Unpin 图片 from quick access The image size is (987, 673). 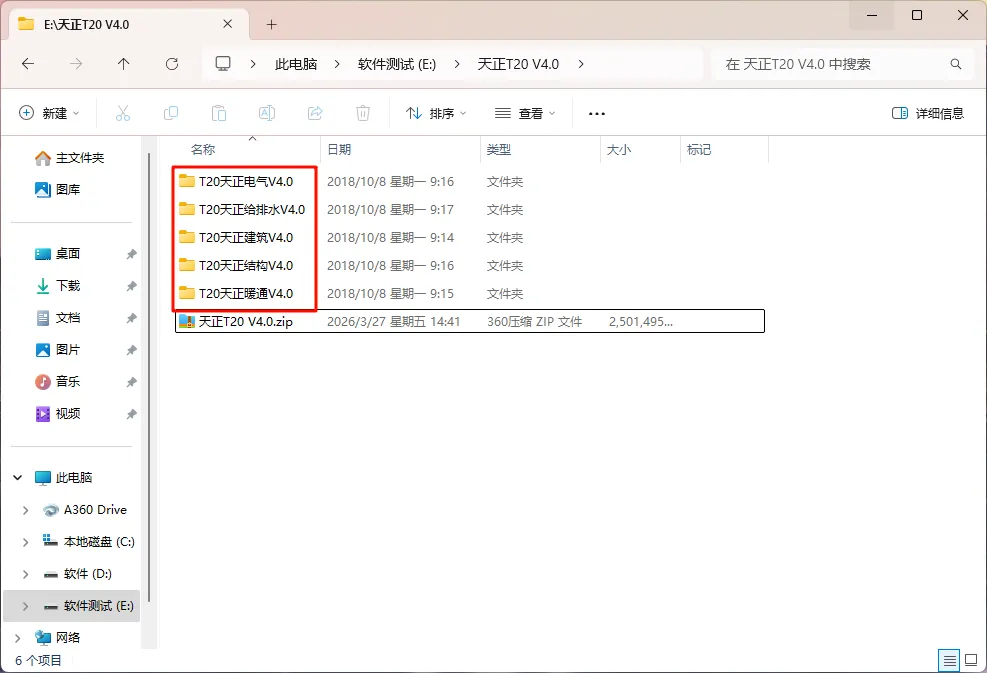[x=131, y=350]
